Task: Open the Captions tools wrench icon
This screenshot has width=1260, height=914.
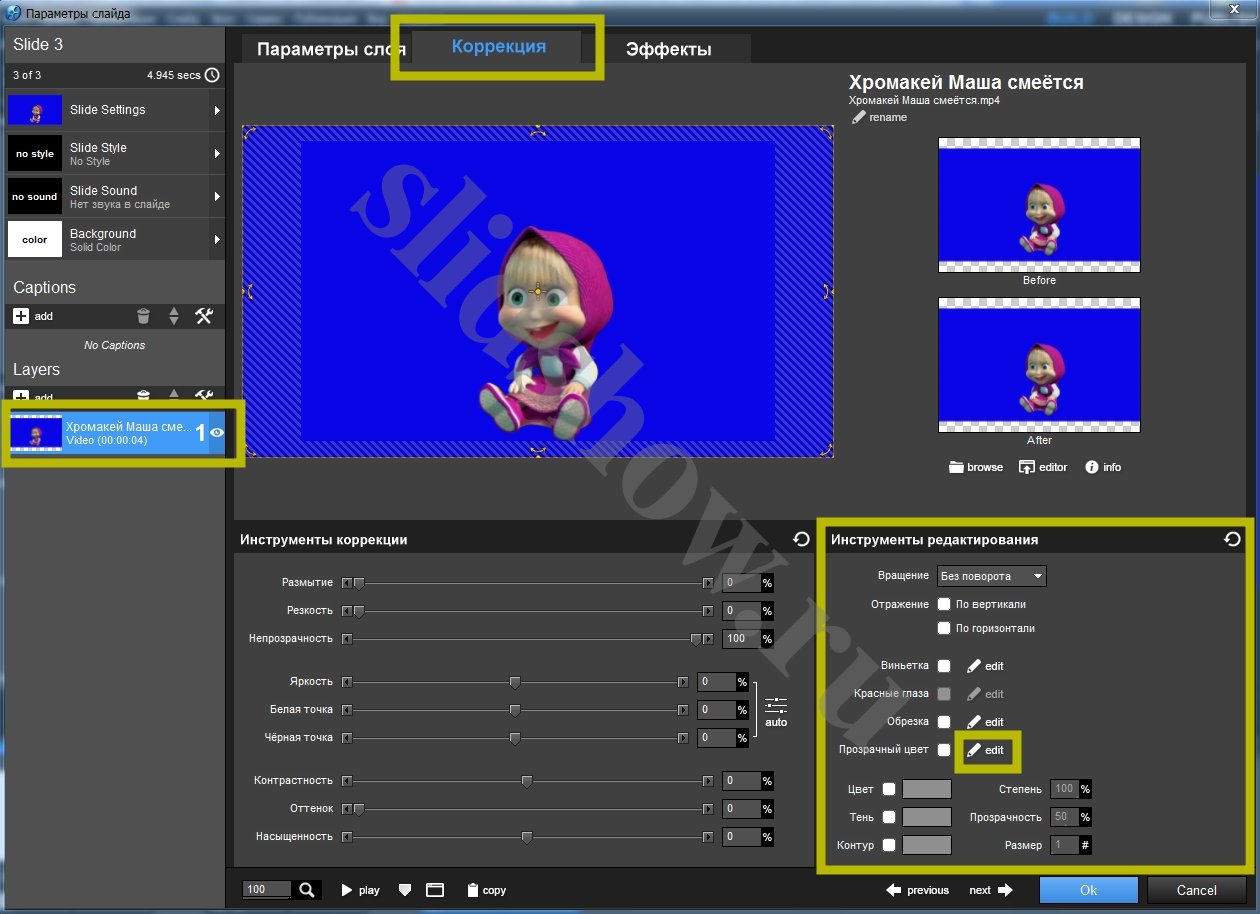Action: click(x=204, y=316)
